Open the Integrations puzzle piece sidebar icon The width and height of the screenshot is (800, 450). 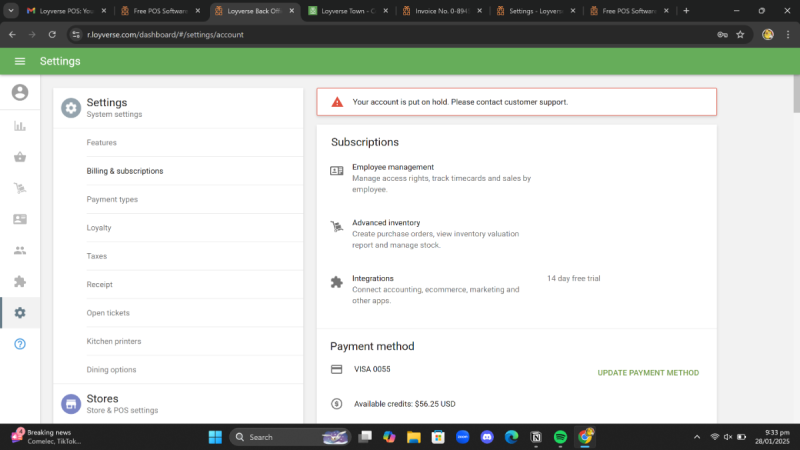coord(20,282)
